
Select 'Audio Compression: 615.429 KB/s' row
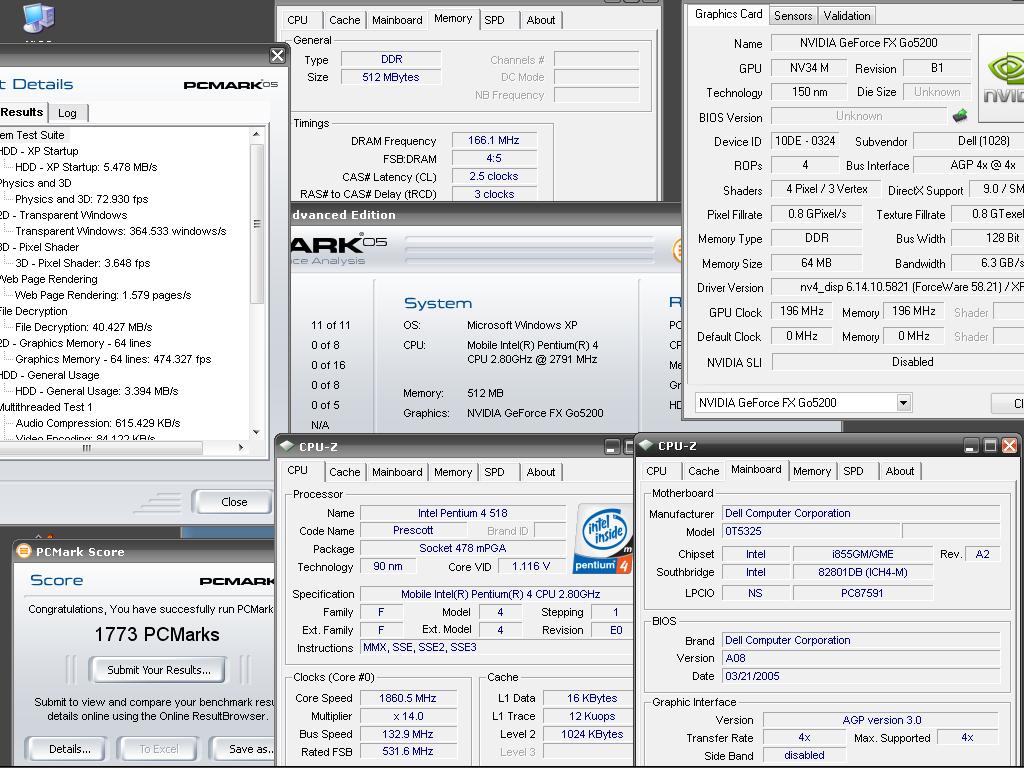point(98,423)
